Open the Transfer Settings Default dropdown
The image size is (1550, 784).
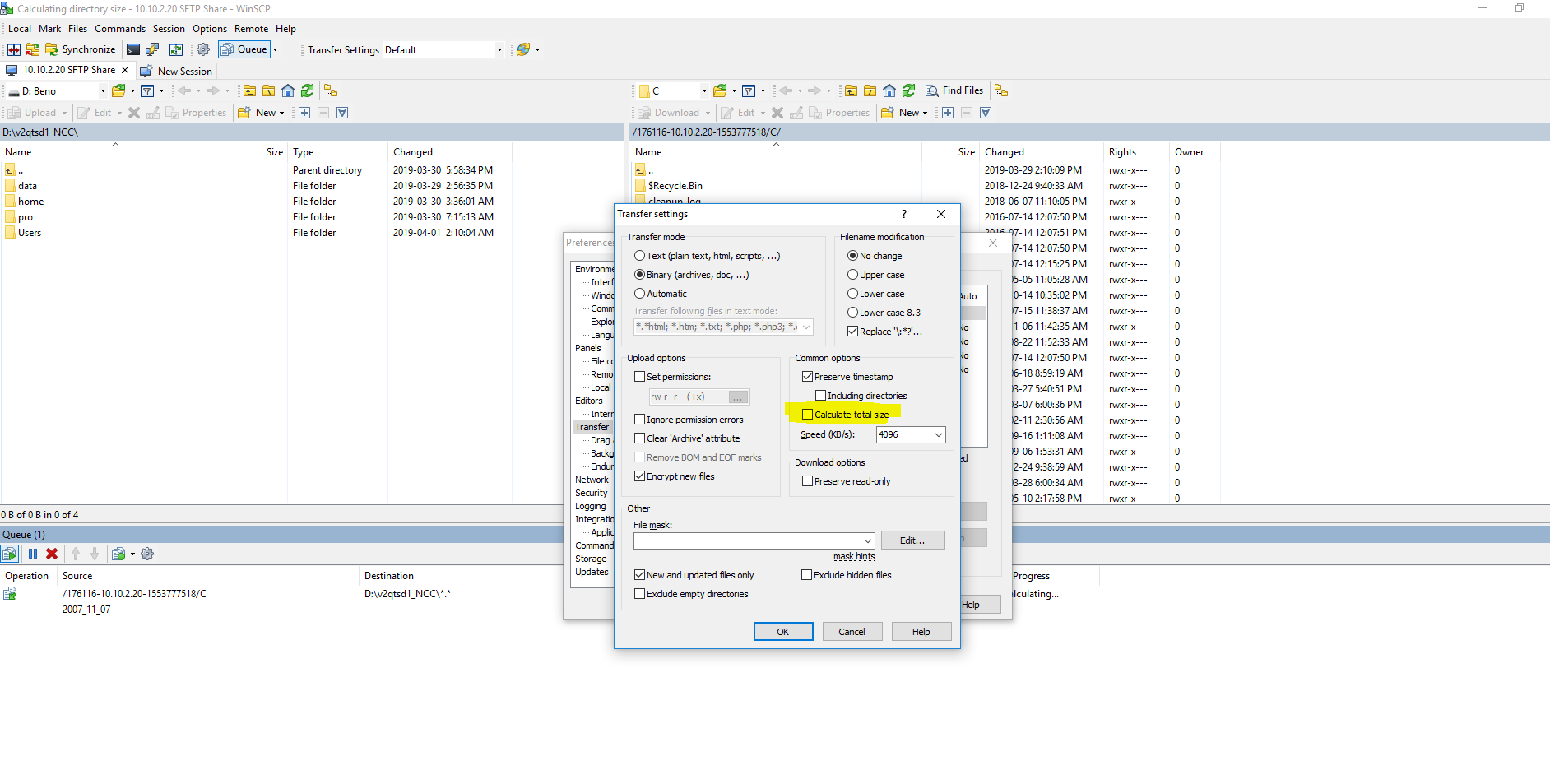click(x=499, y=49)
